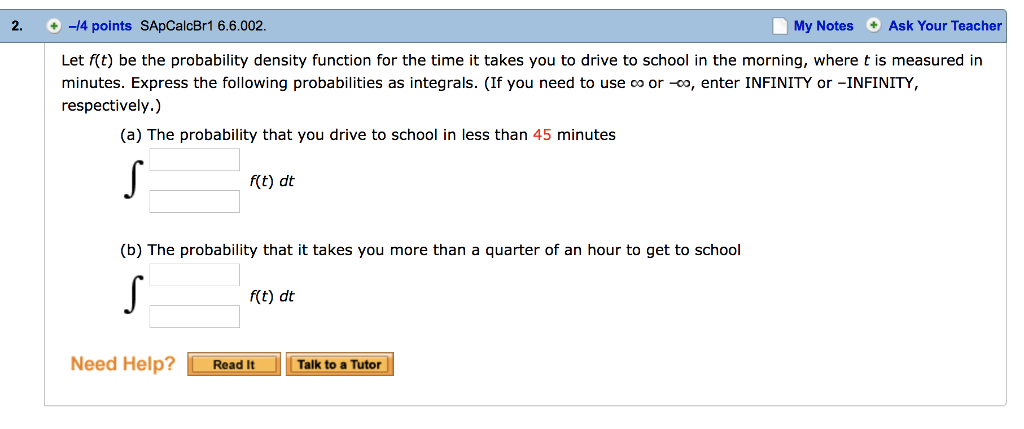The height and width of the screenshot is (429, 1024).
Task: Click upper limit field for part (a)
Action: click(x=195, y=159)
